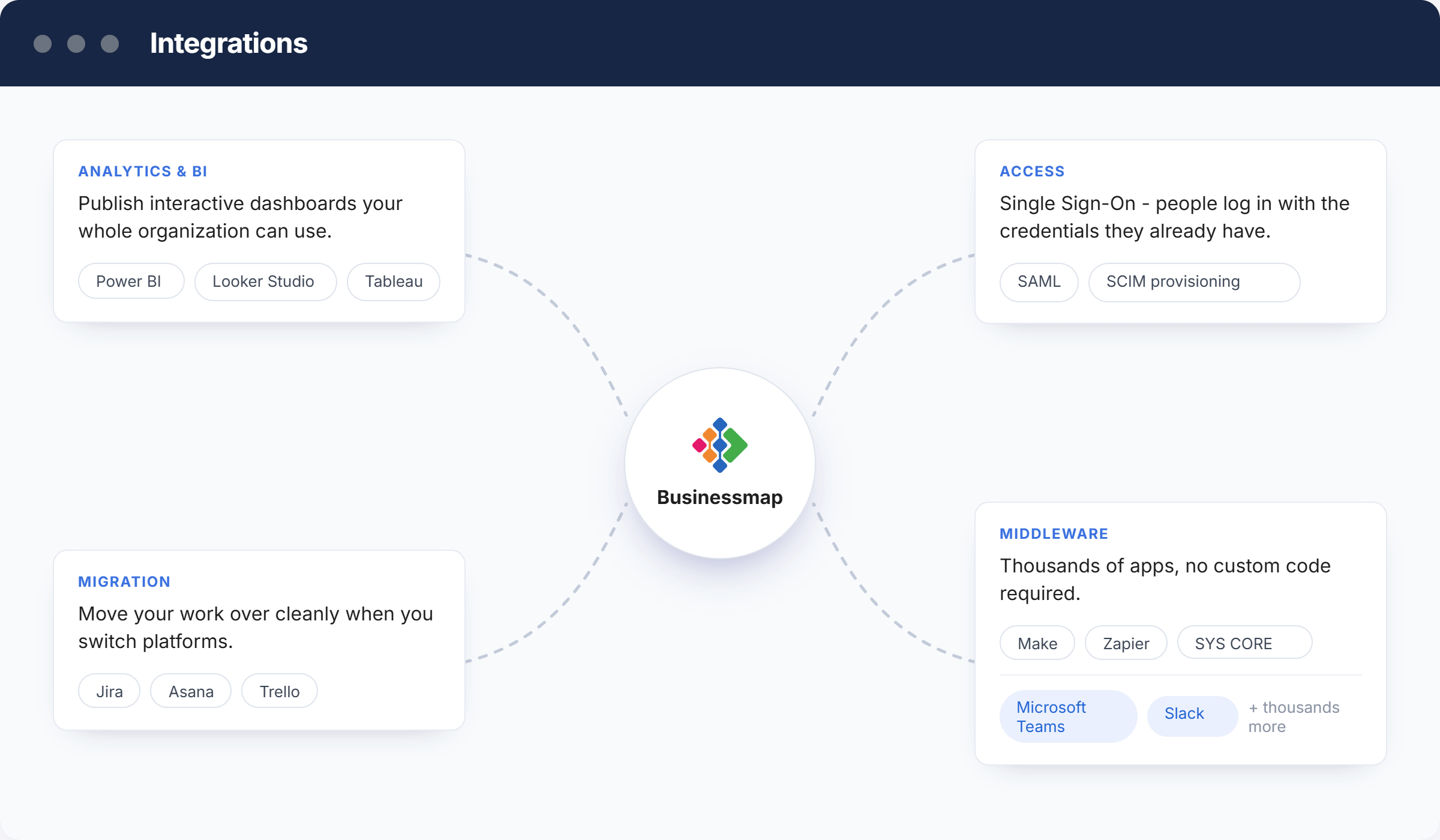Open the SAML chip

pos(1039,281)
